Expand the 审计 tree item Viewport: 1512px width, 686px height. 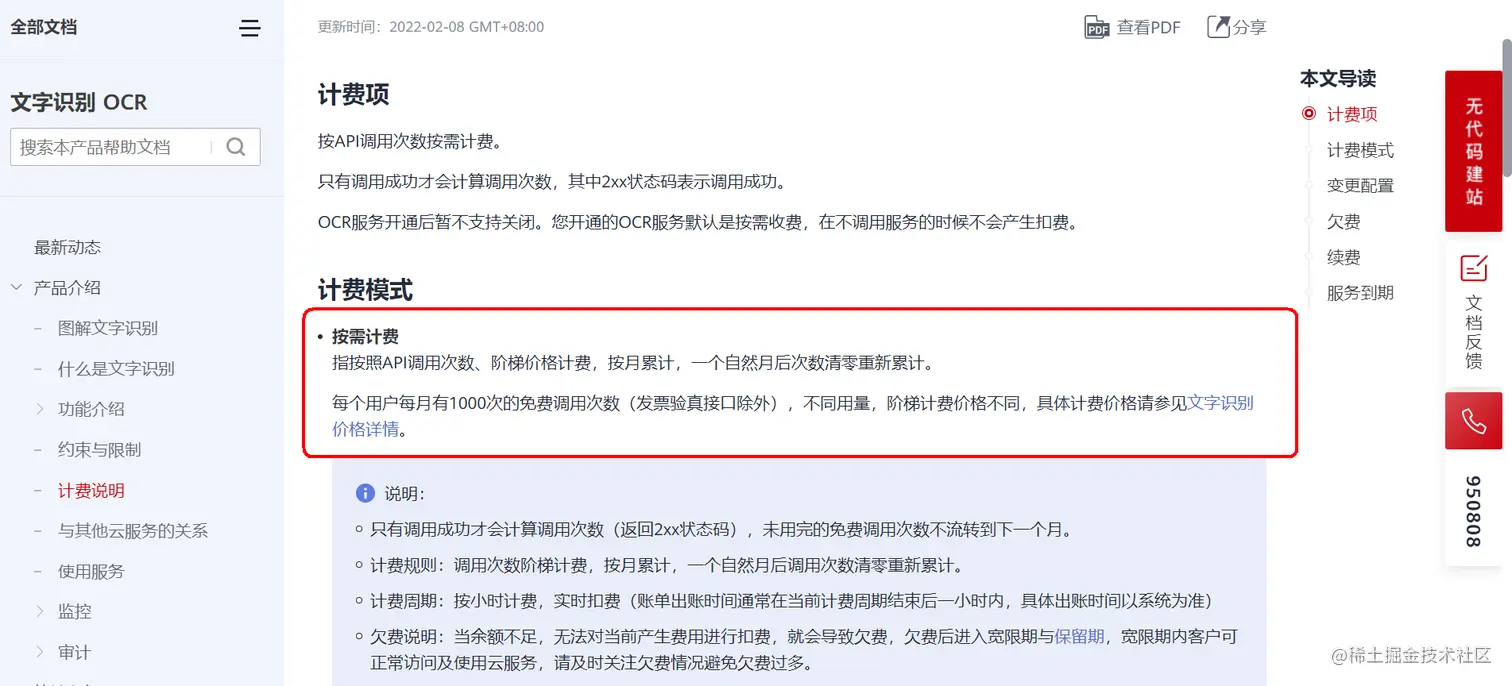[40, 652]
